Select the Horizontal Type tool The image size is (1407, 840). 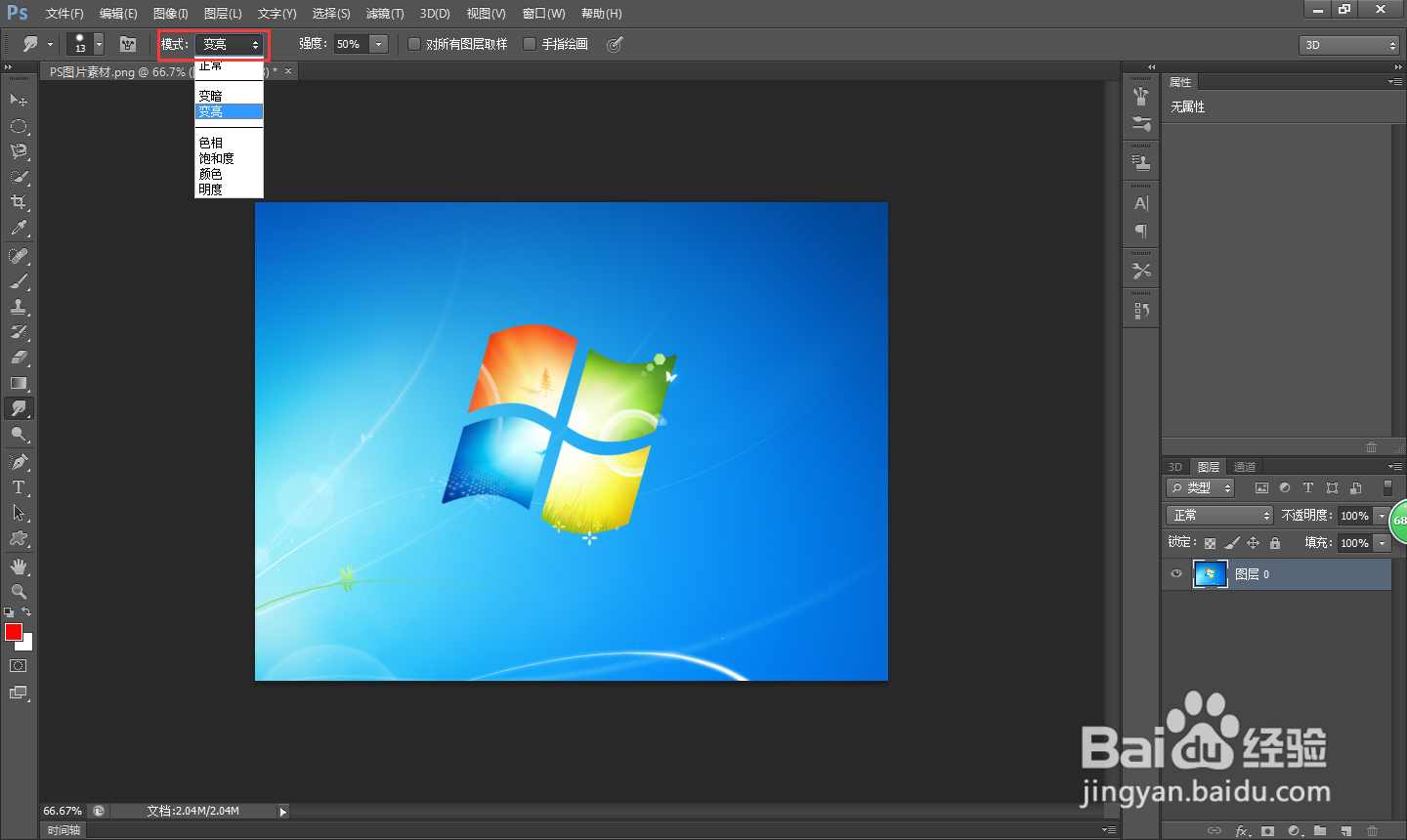point(19,487)
